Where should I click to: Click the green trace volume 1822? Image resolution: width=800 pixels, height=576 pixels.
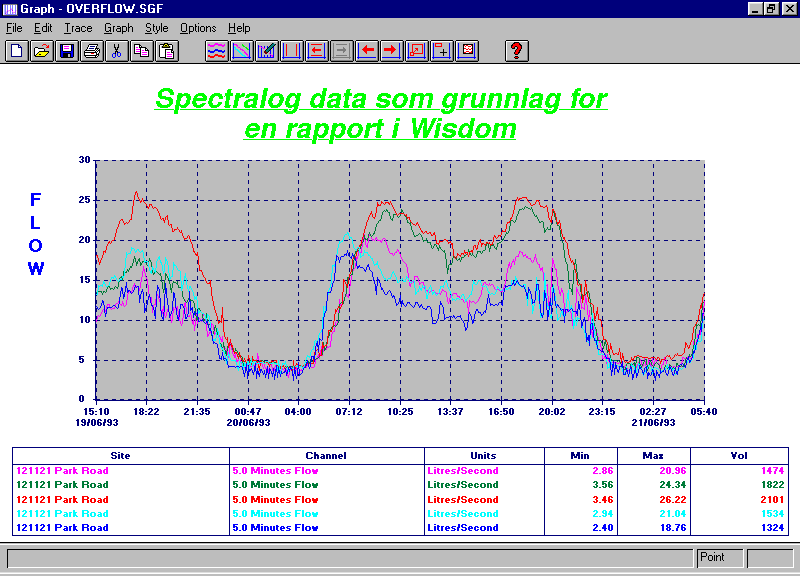coord(772,485)
